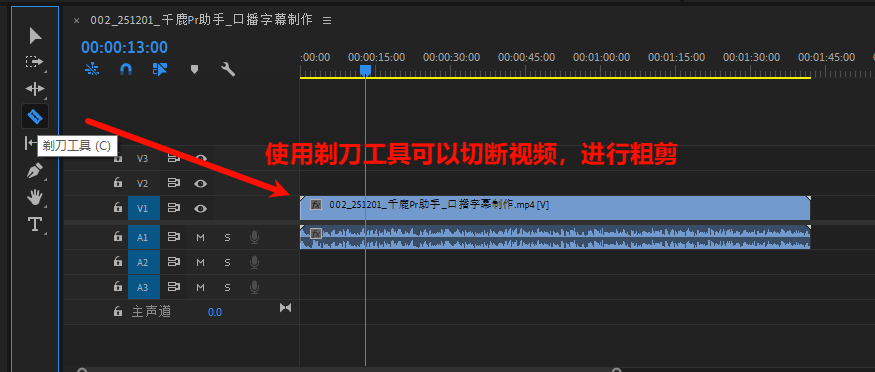Enable voice-over record microphone on A3

[254, 287]
